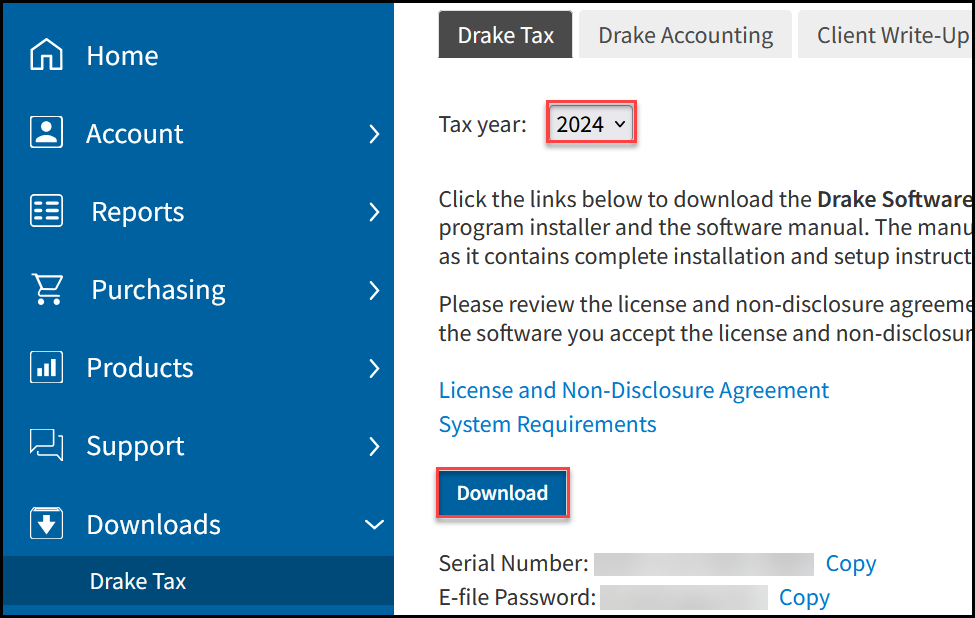Open the Reports sidebar menu label
975x618 pixels.
pyautogui.click(x=137, y=212)
